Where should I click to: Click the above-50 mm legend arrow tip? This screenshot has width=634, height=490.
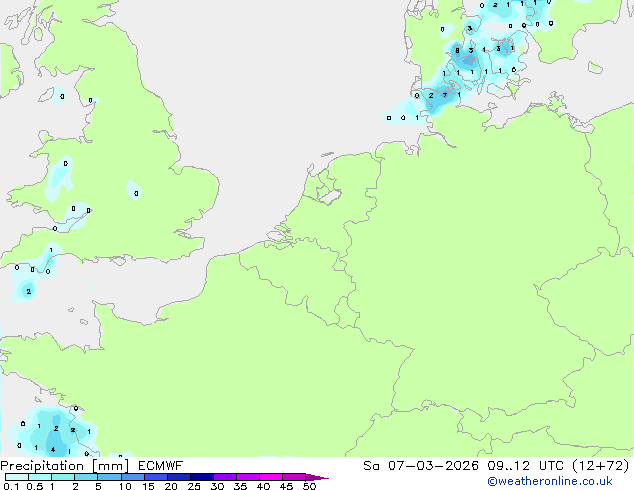click(x=317, y=477)
